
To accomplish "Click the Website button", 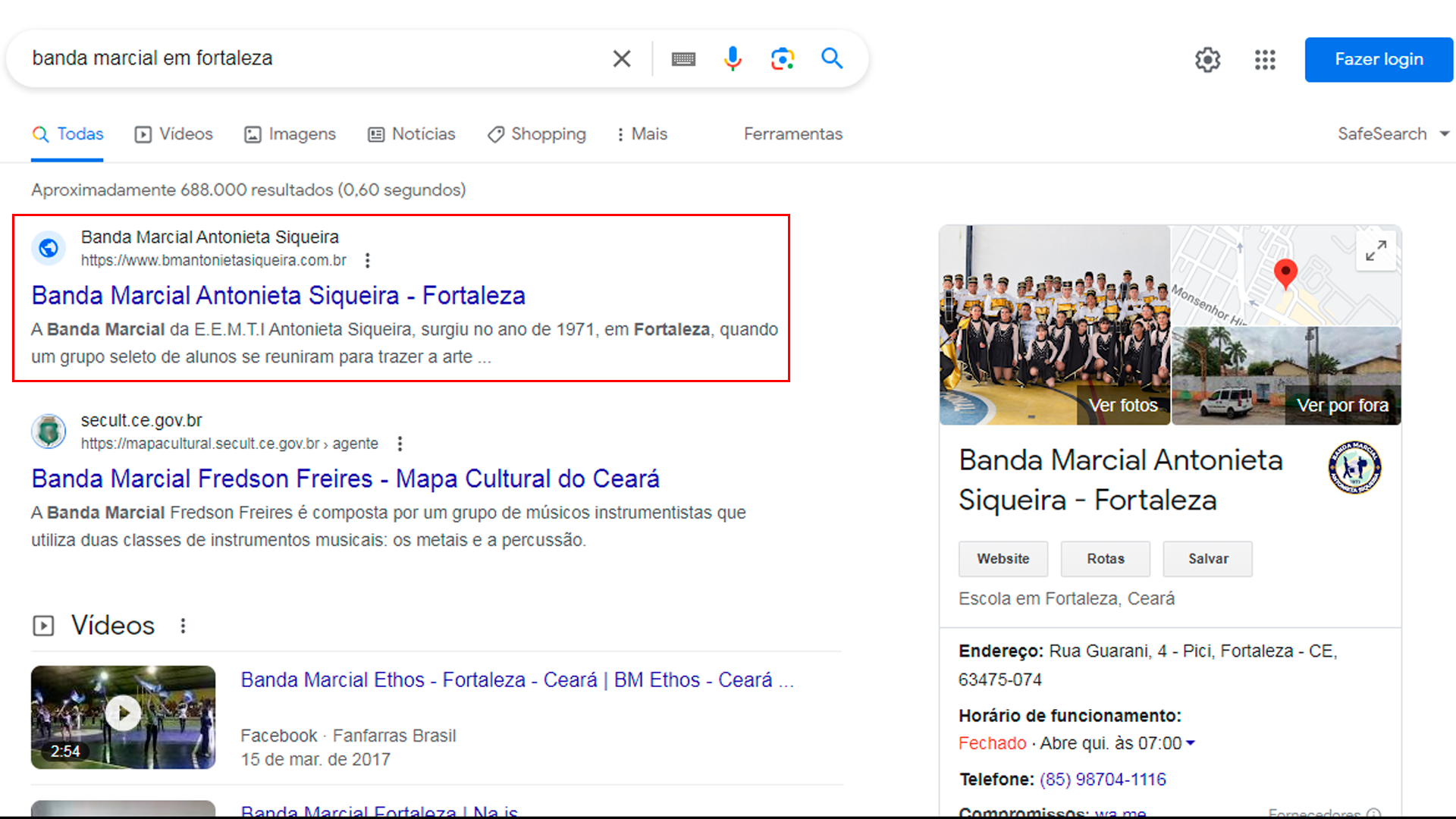I will (1003, 559).
